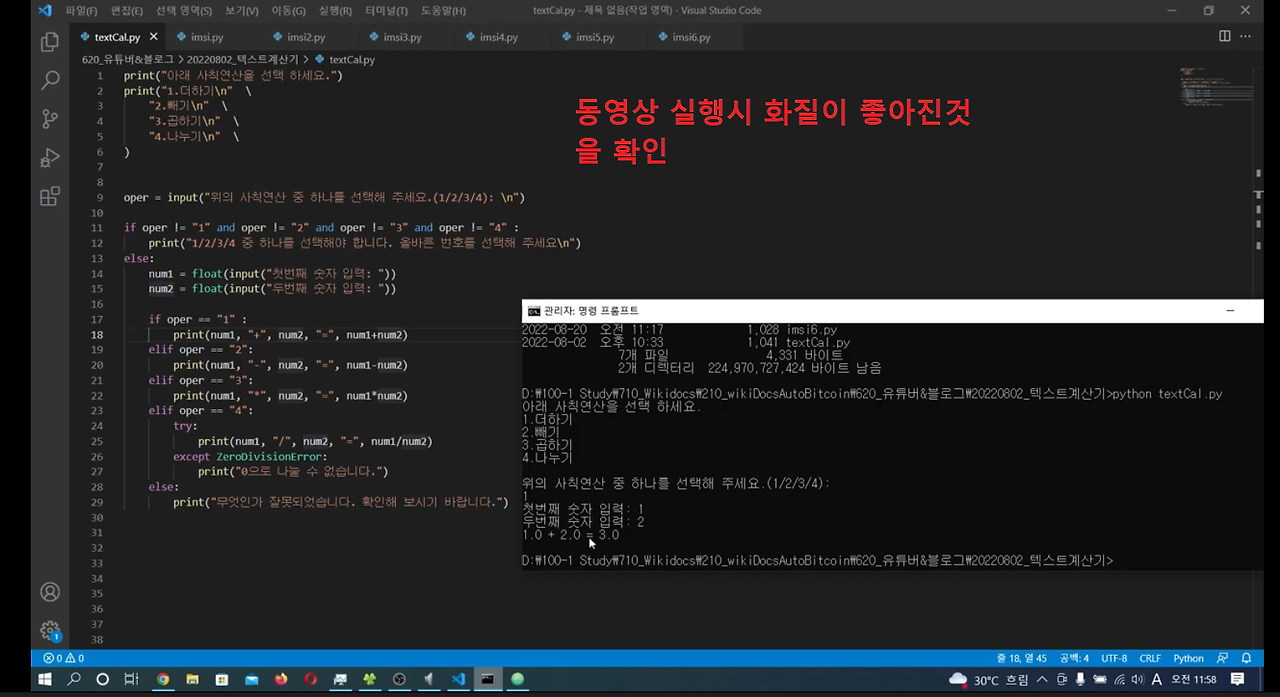1280x697 pixels.
Task: Launch Chrome from the taskbar
Action: [163, 679]
